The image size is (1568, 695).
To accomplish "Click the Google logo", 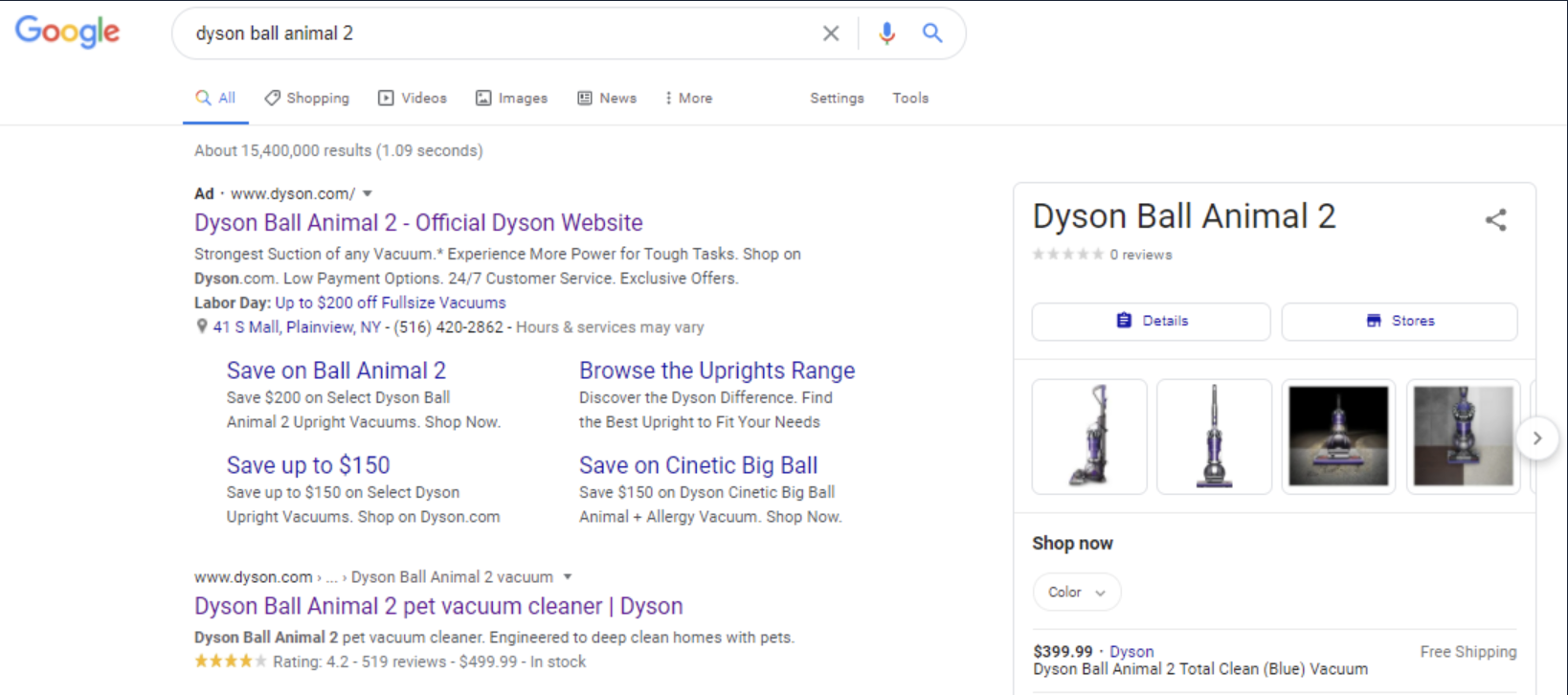I will tap(67, 32).
